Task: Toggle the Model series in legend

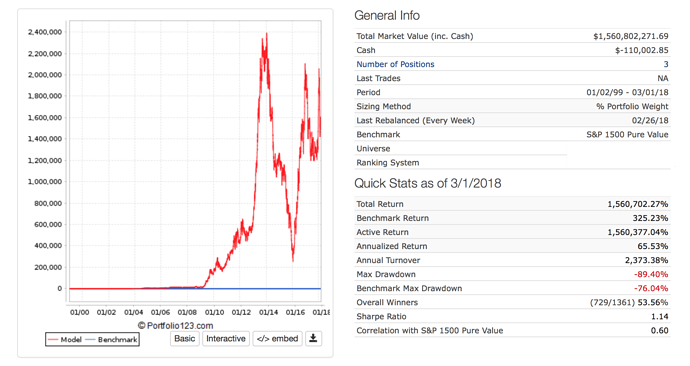Action: coord(65,340)
